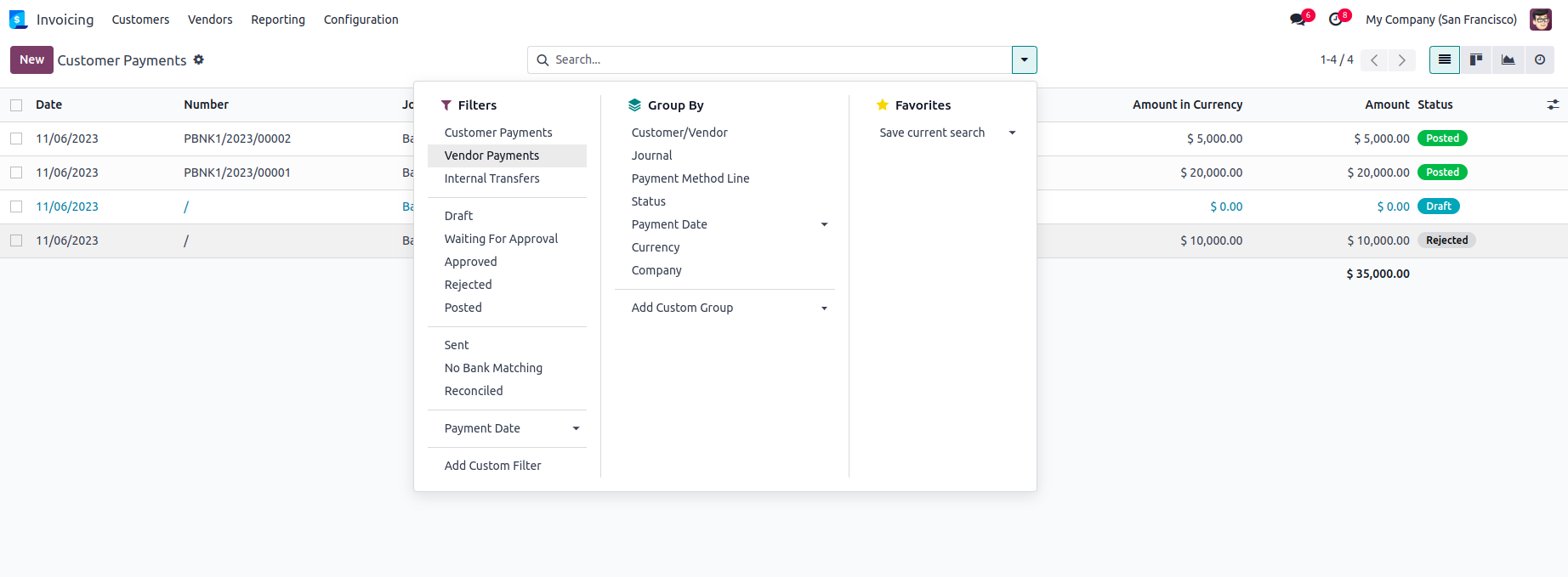Viewport: 1568px width, 577px height.
Task: Toggle the search options dropdown caret
Action: pyautogui.click(x=1024, y=59)
